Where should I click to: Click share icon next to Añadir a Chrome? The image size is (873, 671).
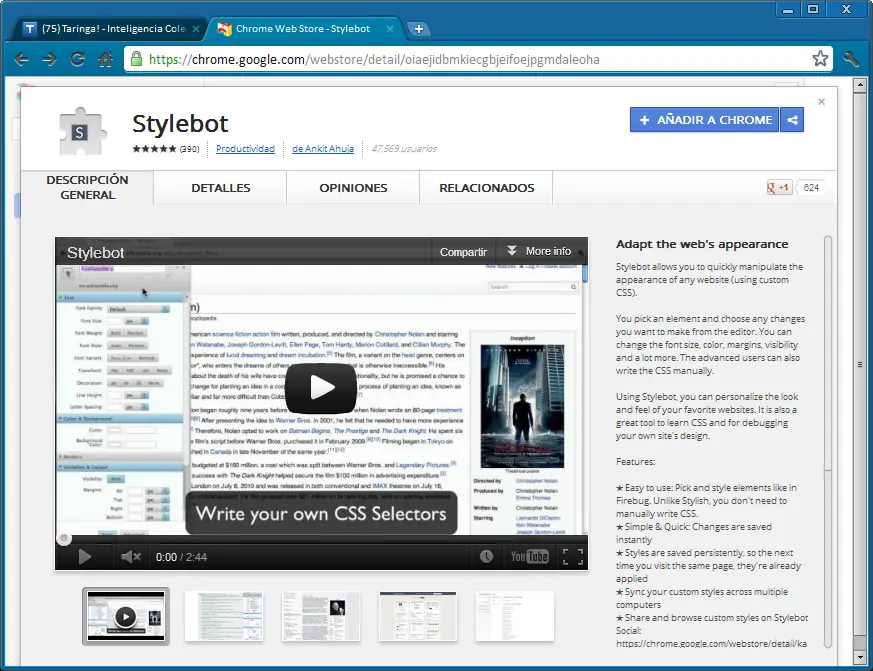click(792, 120)
